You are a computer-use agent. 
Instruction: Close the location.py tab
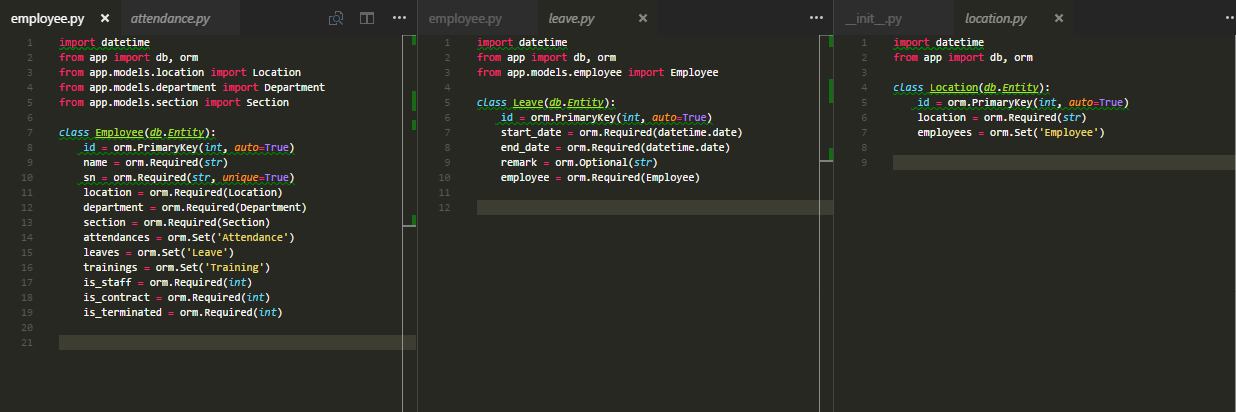[x=1059, y=18]
